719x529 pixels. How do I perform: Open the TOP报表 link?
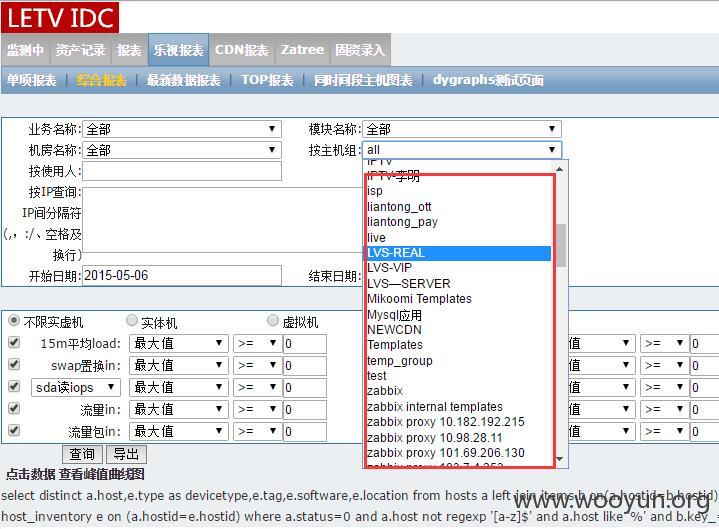267,80
